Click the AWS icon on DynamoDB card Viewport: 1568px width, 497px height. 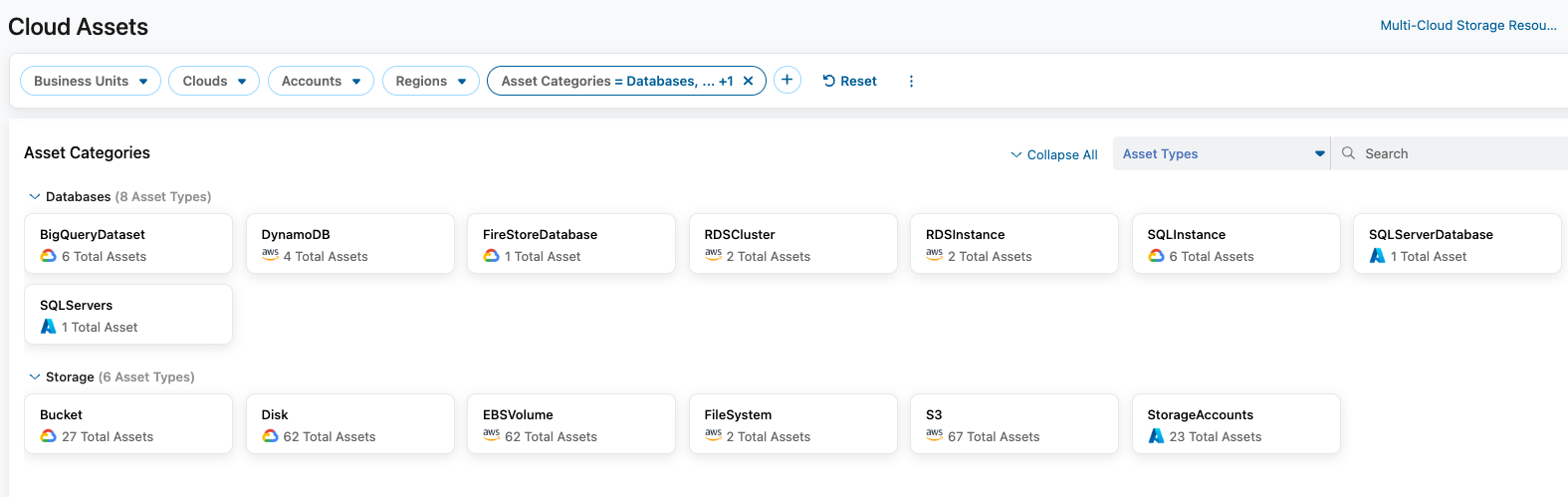click(270, 255)
